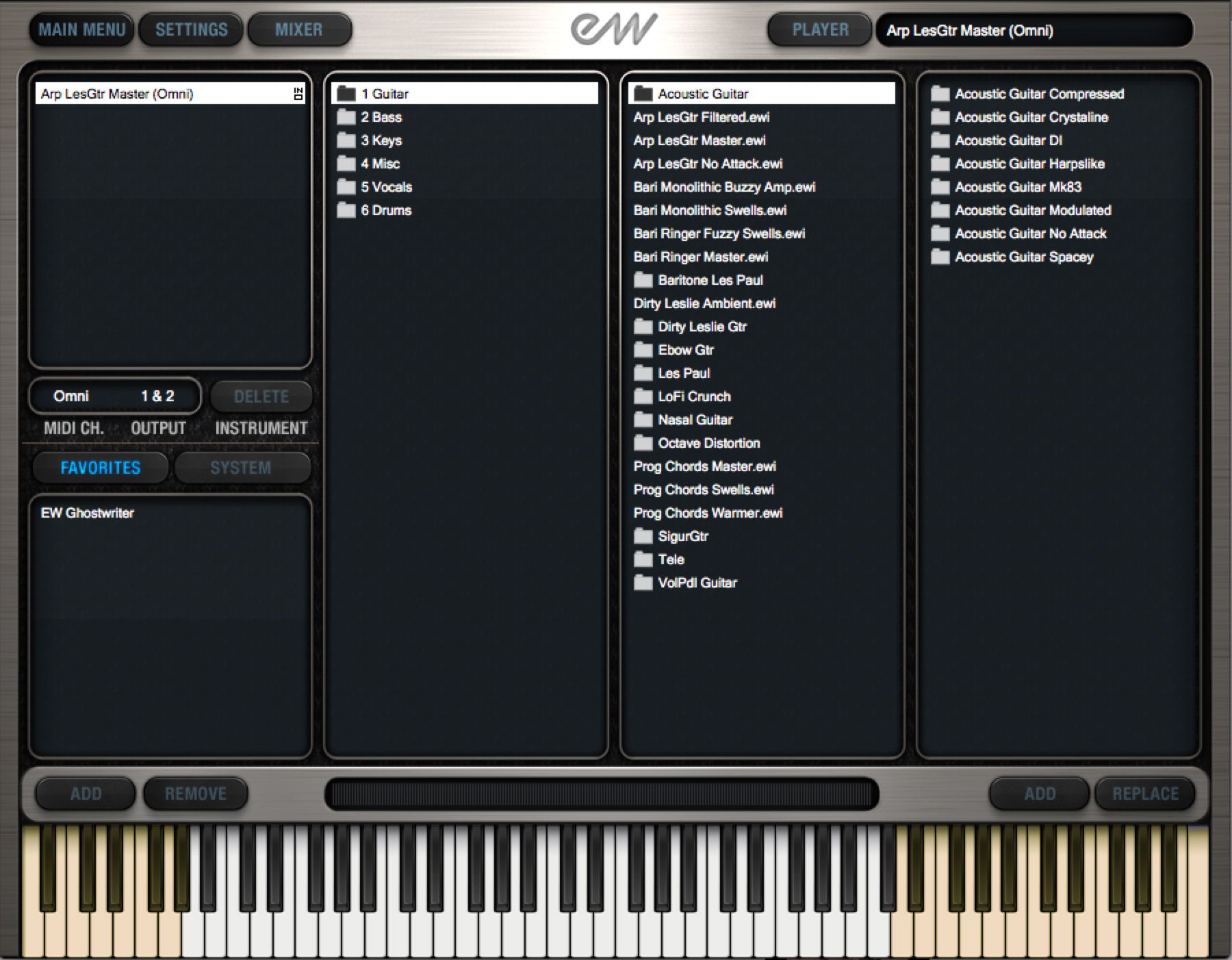Open Acoustic Guitar DI folder
Viewport: 1232px width, 960px height.
[997, 140]
